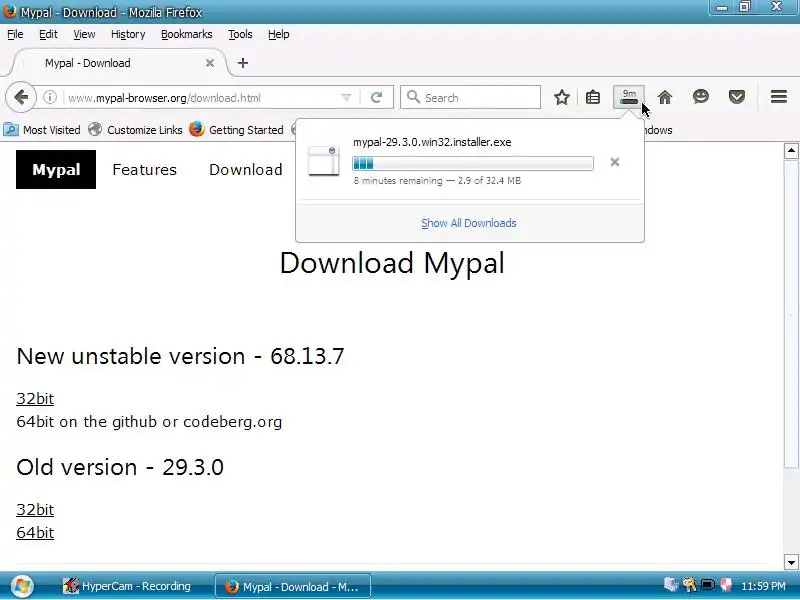Click scrollbar up arrow
This screenshot has width=800, height=600.
pos(791,151)
